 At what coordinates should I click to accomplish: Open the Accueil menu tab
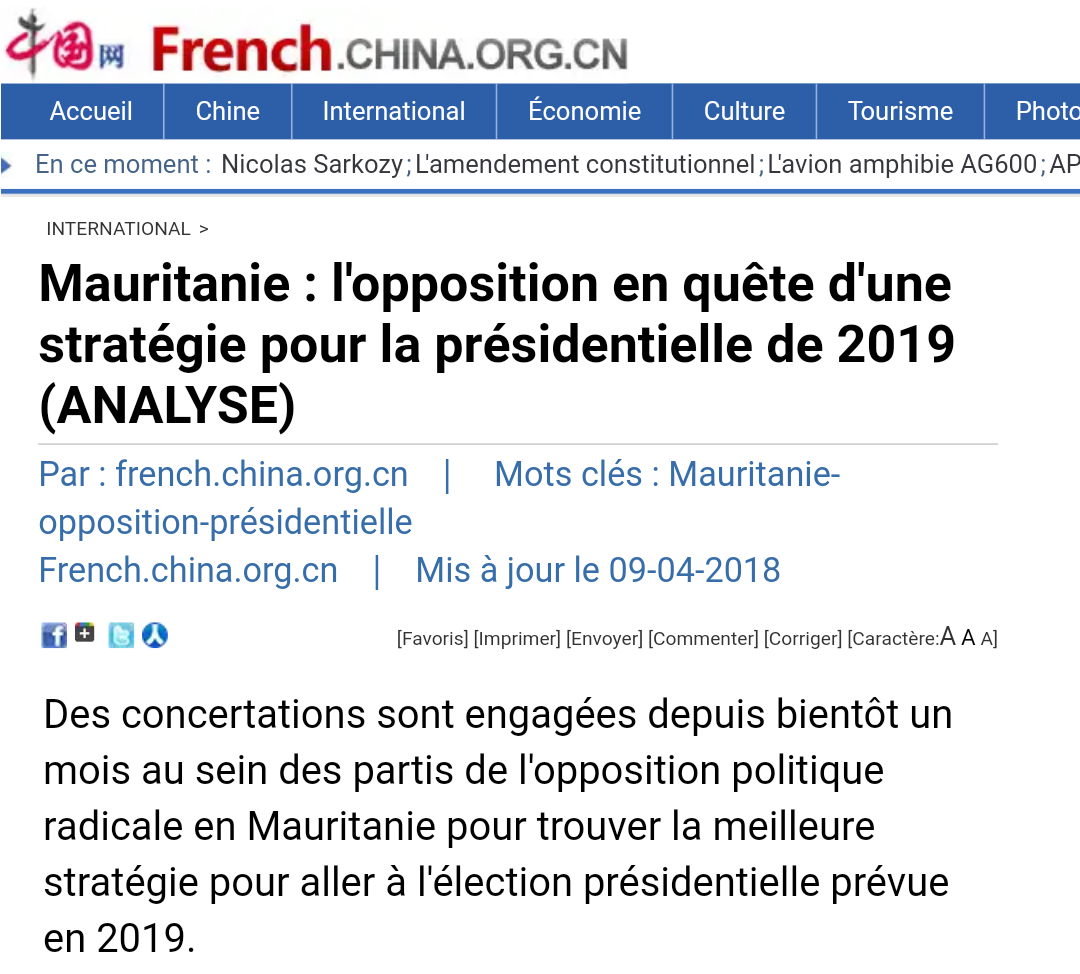coord(91,111)
